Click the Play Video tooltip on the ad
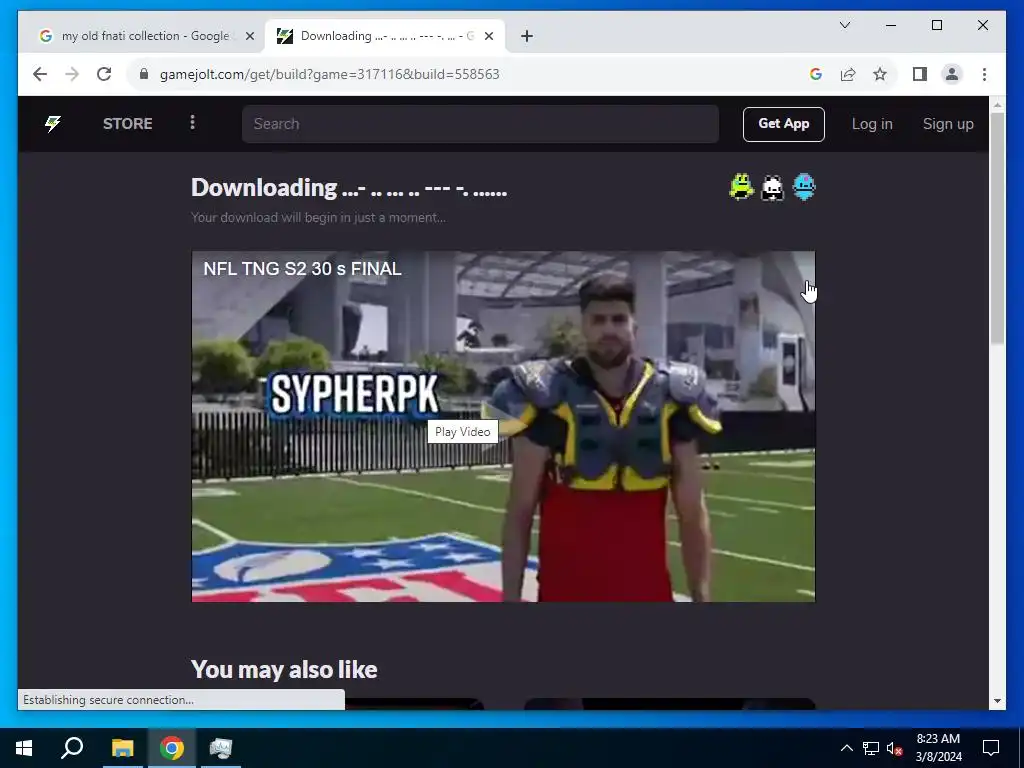The image size is (1024, 768). [x=462, y=432]
